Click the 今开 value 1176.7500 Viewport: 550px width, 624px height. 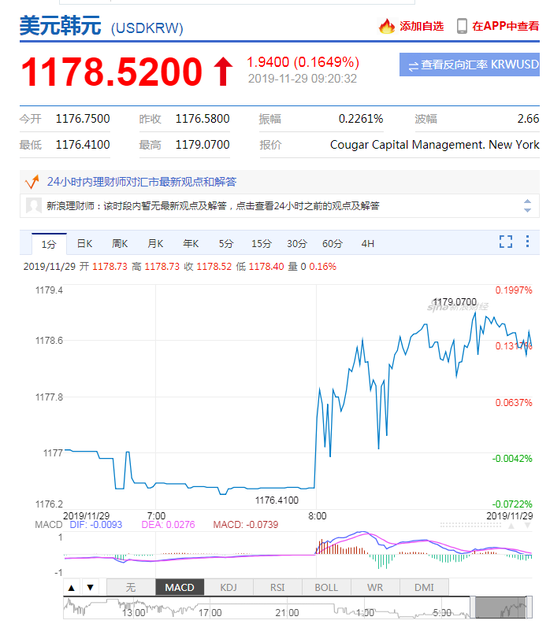pyautogui.click(x=83, y=119)
